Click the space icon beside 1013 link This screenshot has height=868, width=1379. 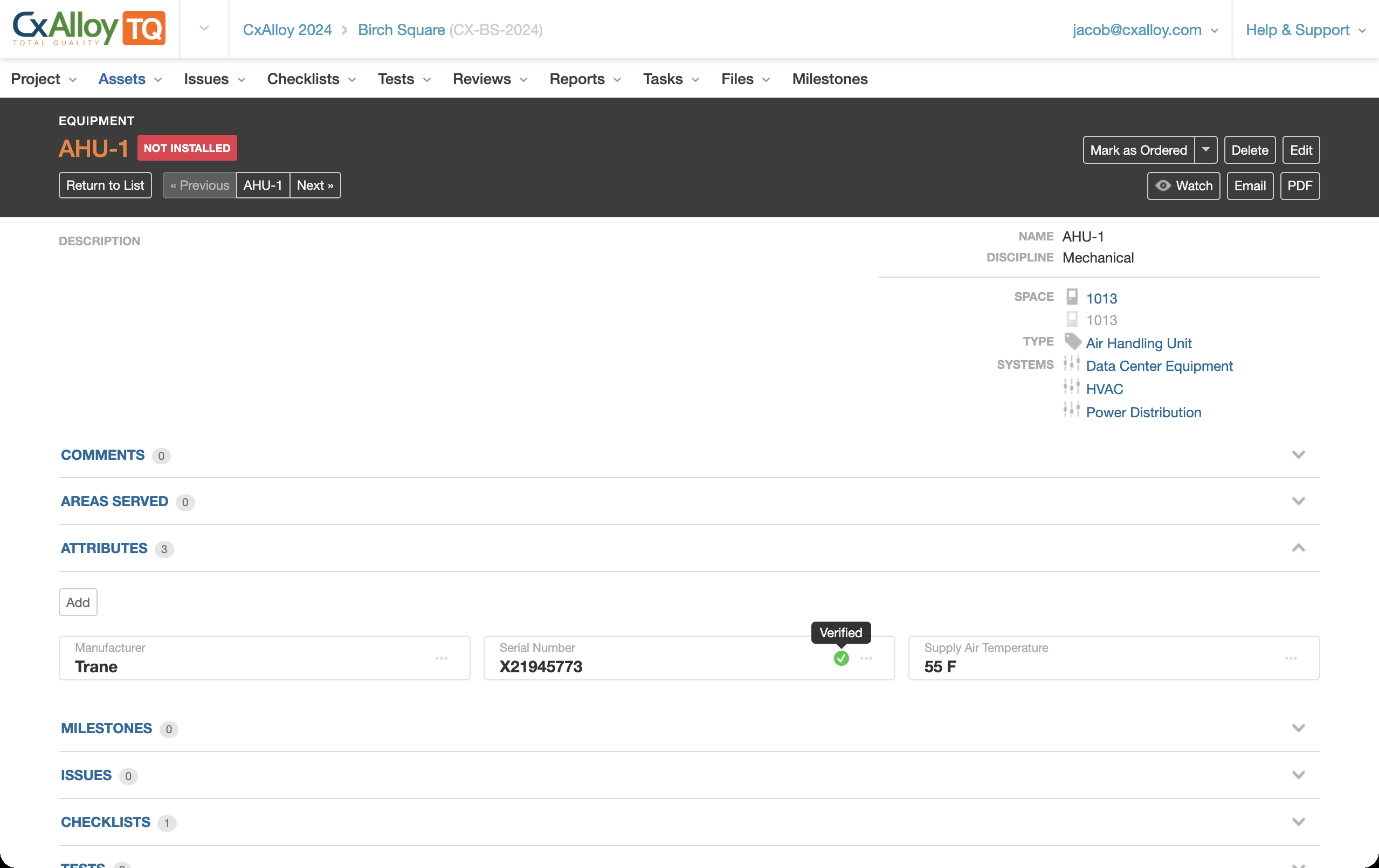(1072, 297)
